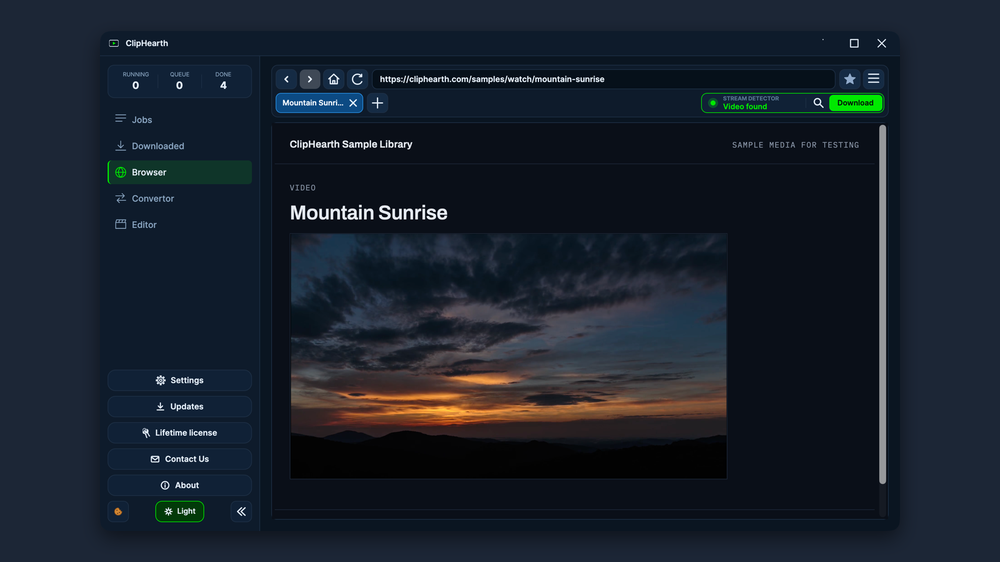1000x562 pixels.
Task: Open a new browser tab
Action: pyautogui.click(x=378, y=103)
